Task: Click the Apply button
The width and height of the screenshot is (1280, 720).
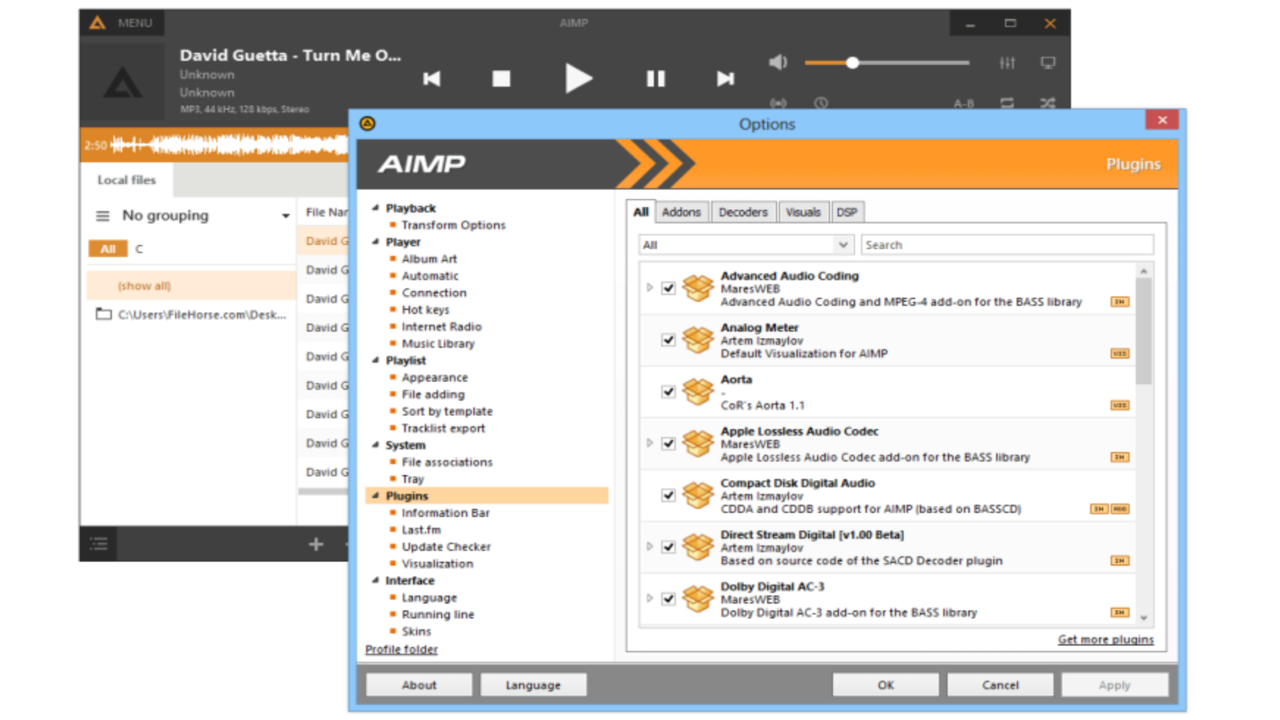Action: (x=1114, y=684)
